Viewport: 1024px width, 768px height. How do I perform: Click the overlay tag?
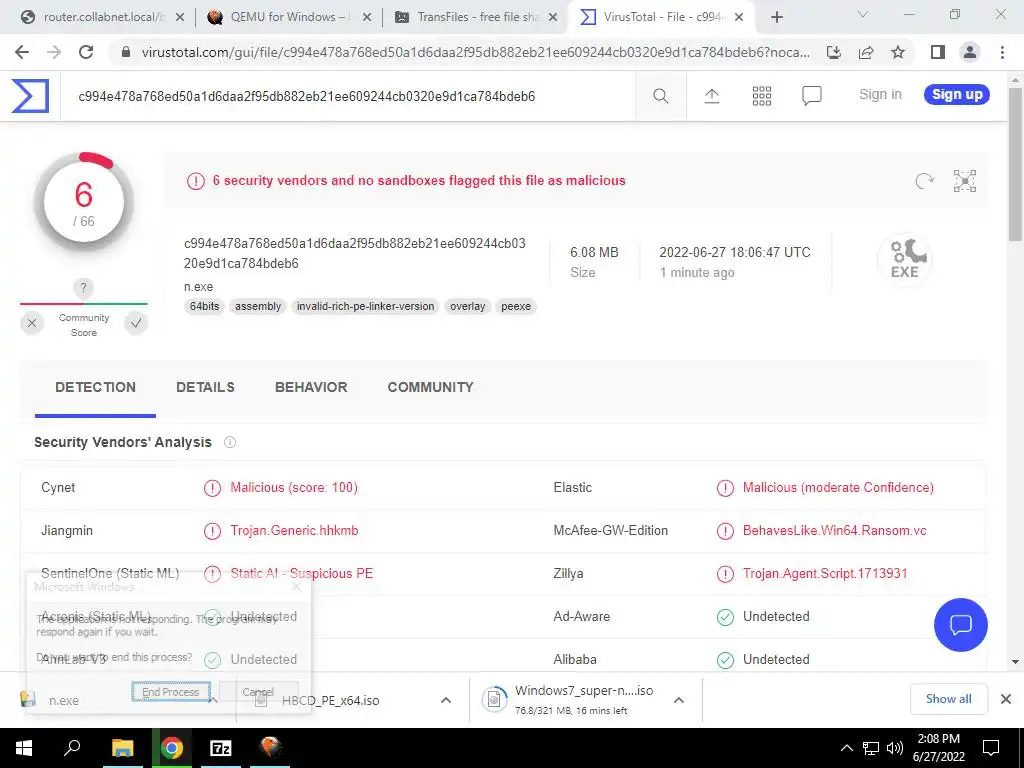[468, 306]
